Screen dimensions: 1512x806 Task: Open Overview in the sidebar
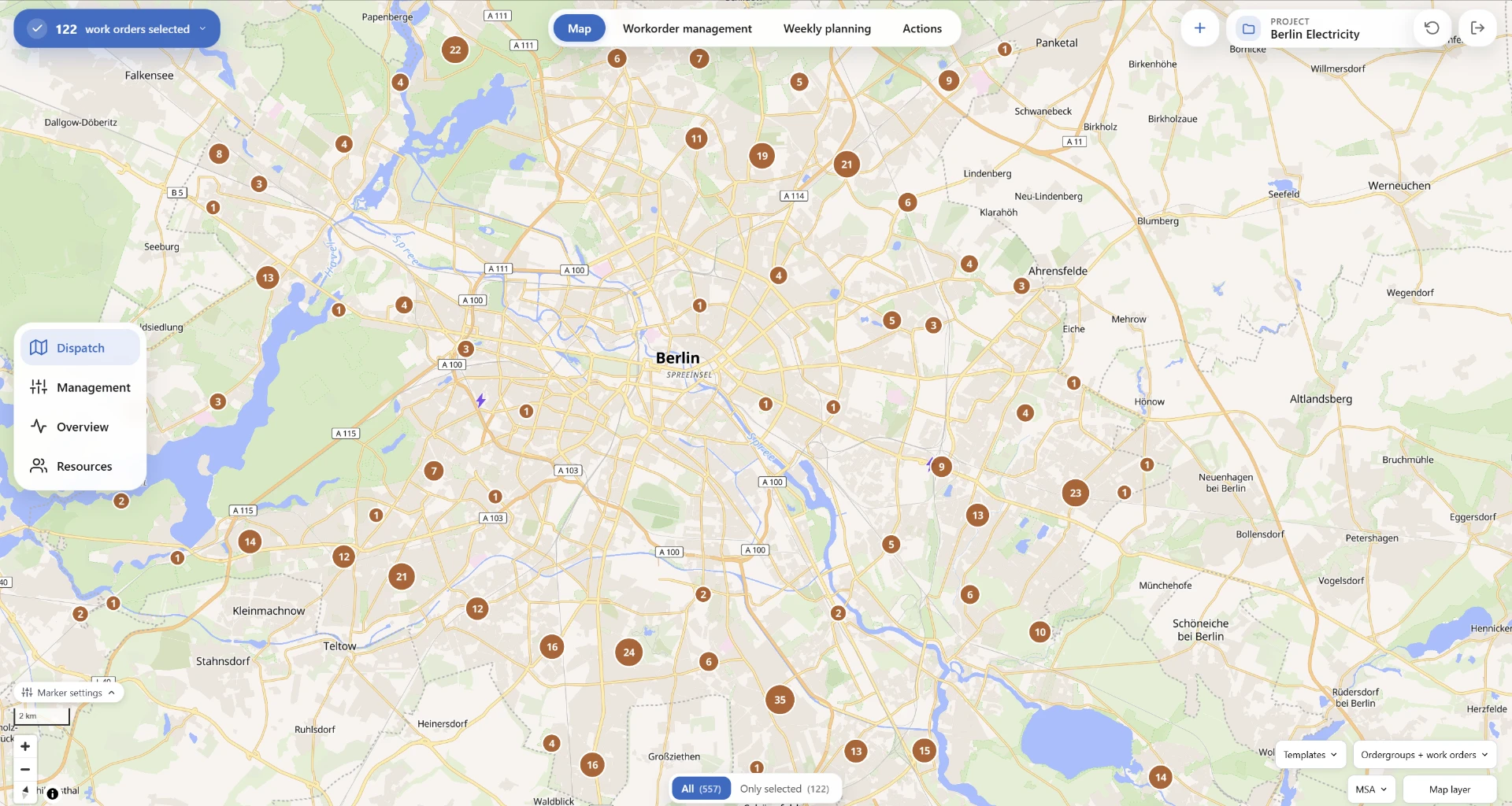[x=80, y=427]
